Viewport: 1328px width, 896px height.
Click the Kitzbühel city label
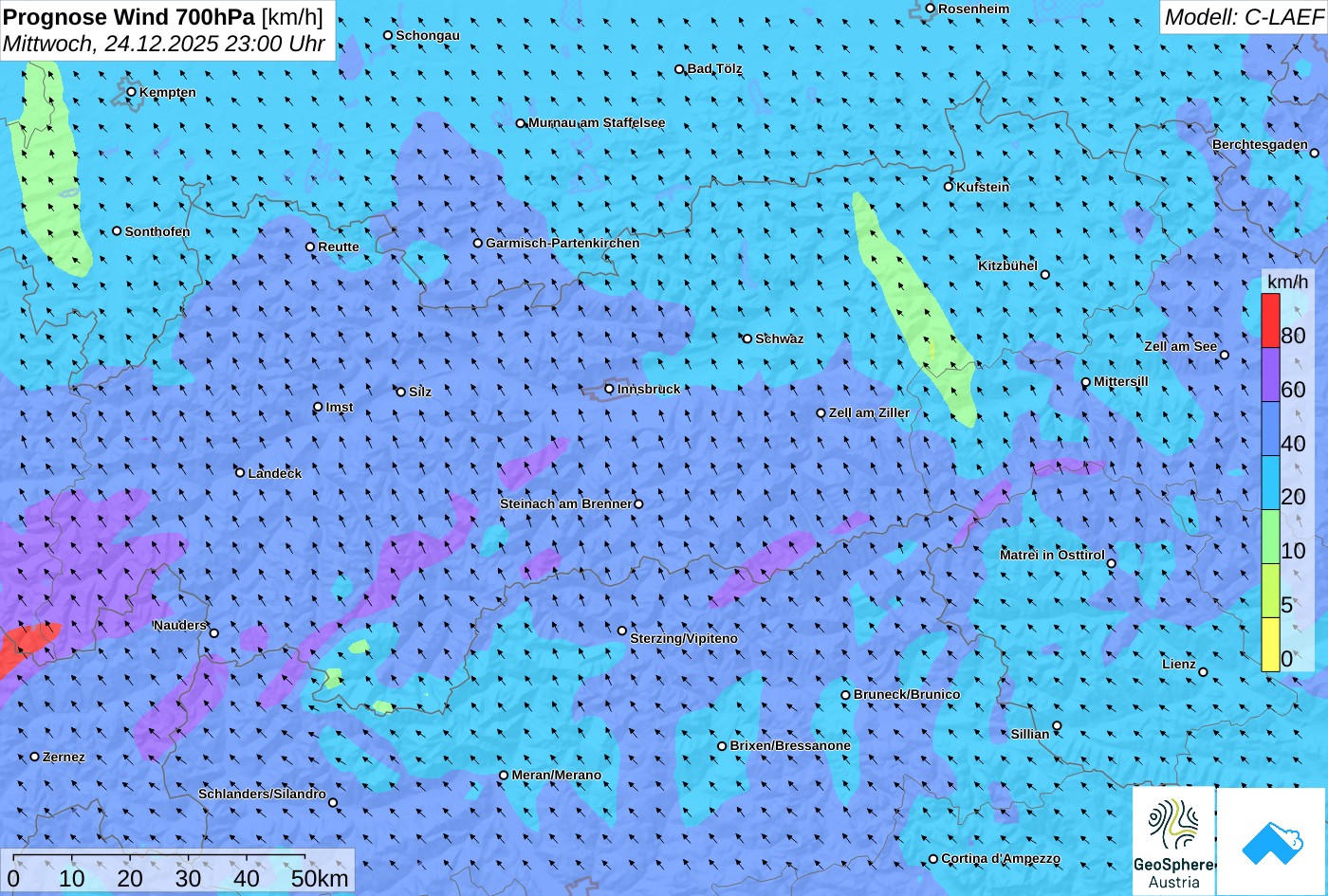pyautogui.click(x=1007, y=266)
